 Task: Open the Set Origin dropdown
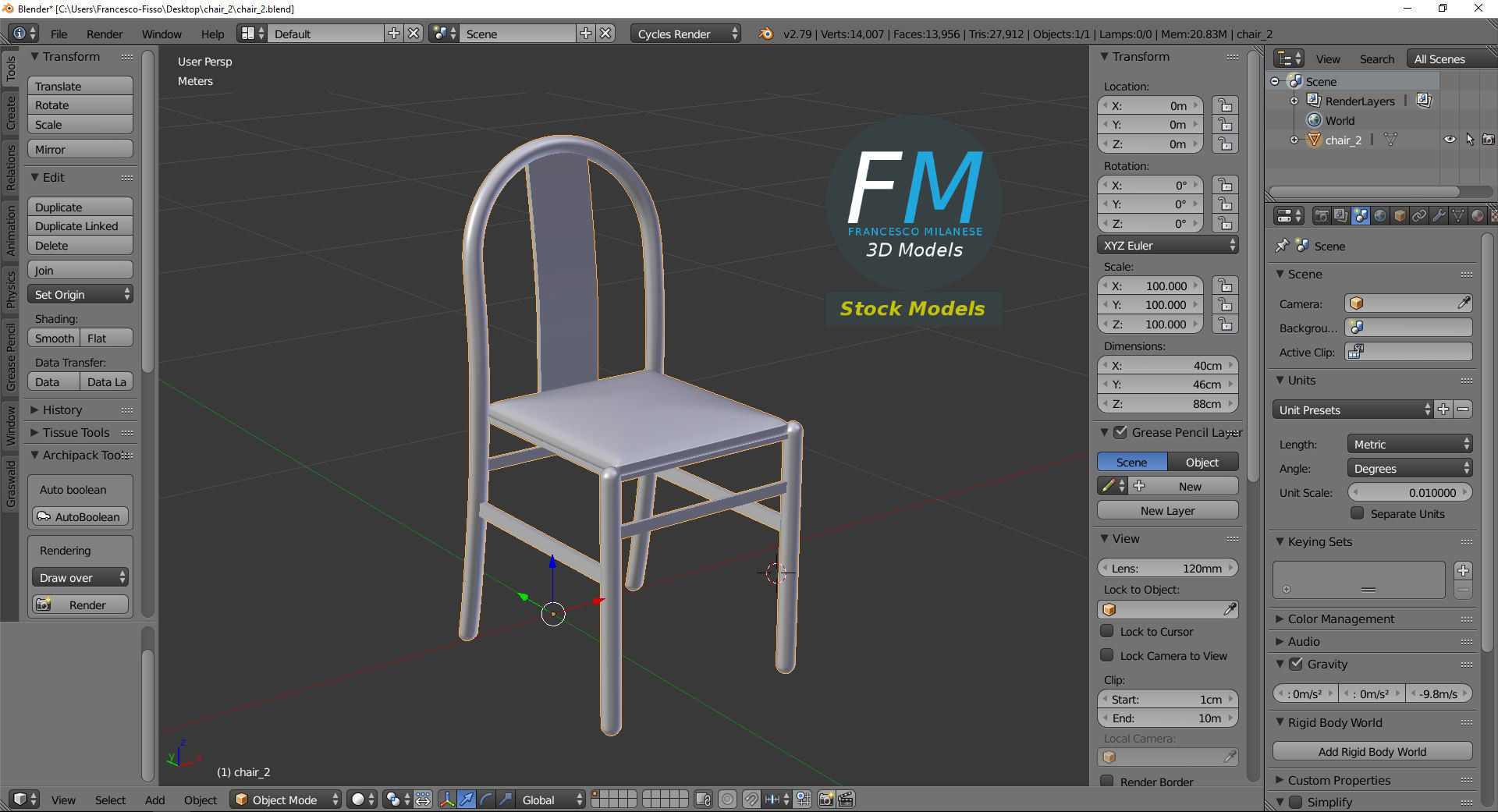coord(80,294)
